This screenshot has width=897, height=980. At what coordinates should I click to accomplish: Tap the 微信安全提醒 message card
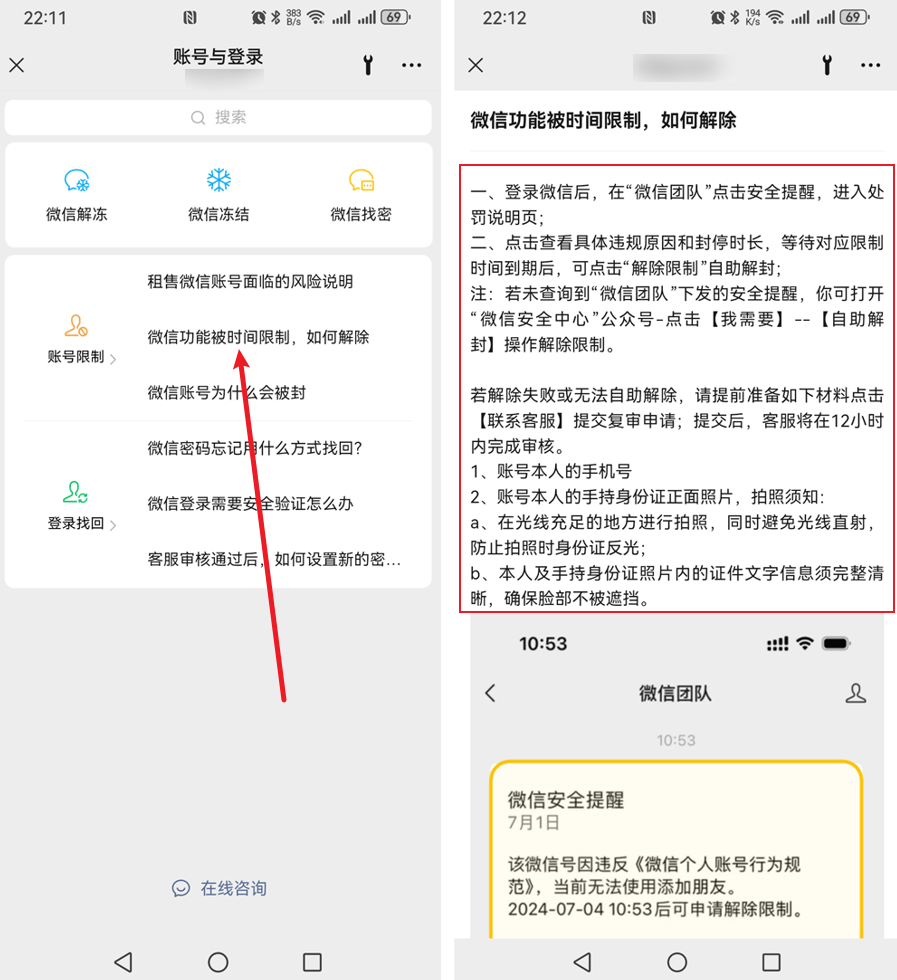point(677,849)
